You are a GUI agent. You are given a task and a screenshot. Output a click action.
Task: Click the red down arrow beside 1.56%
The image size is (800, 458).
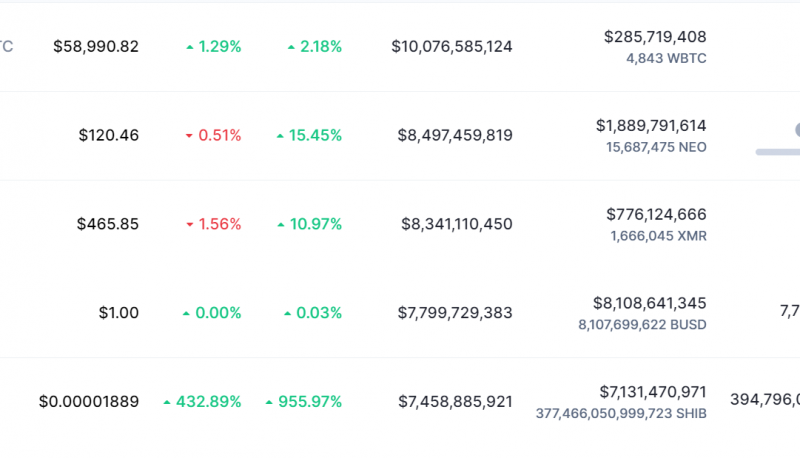[x=189, y=224]
